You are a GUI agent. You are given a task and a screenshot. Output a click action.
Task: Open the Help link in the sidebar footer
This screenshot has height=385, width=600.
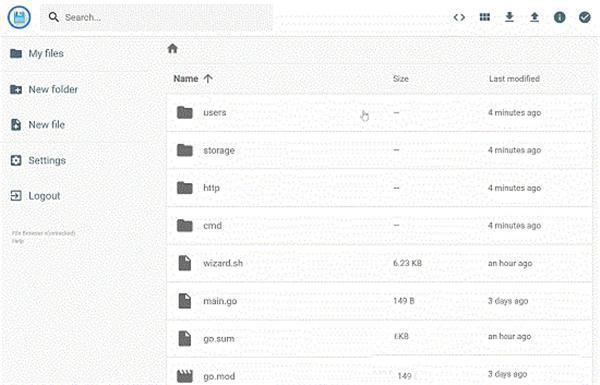18,241
